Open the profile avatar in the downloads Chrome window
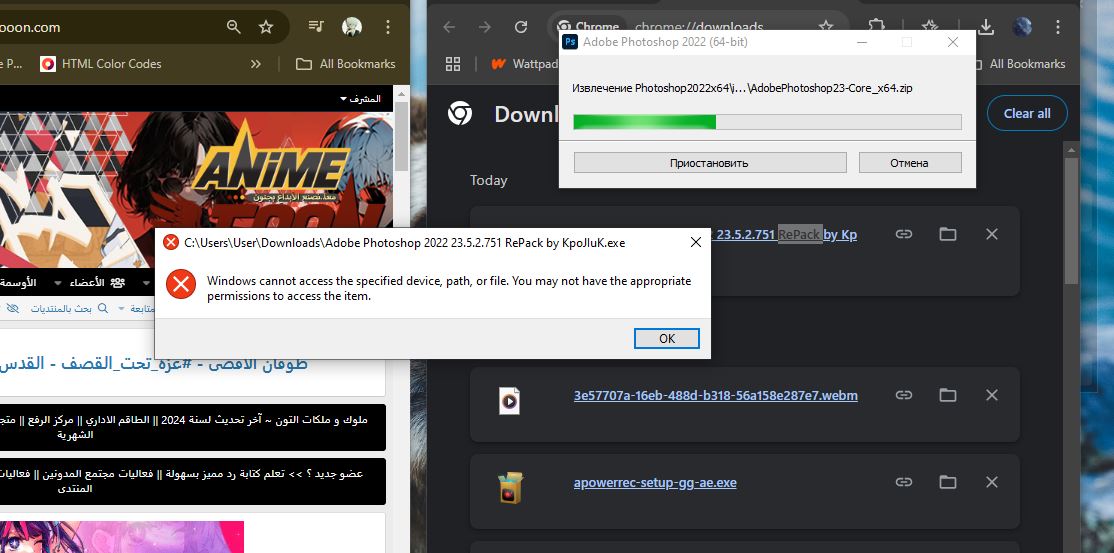This screenshot has height=553, width=1114. click(x=1022, y=27)
